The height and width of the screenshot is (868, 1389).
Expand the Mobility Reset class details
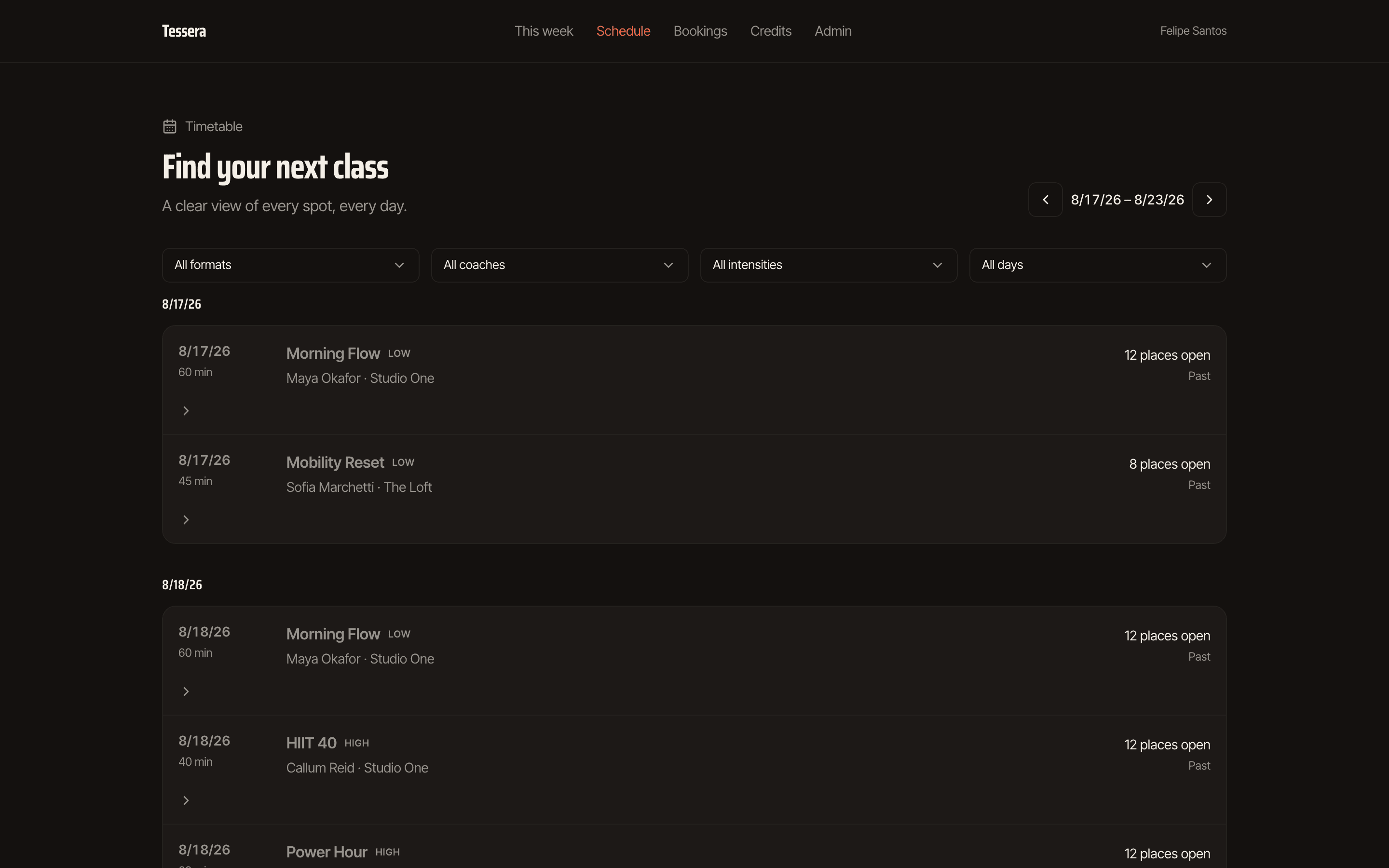tap(186, 519)
